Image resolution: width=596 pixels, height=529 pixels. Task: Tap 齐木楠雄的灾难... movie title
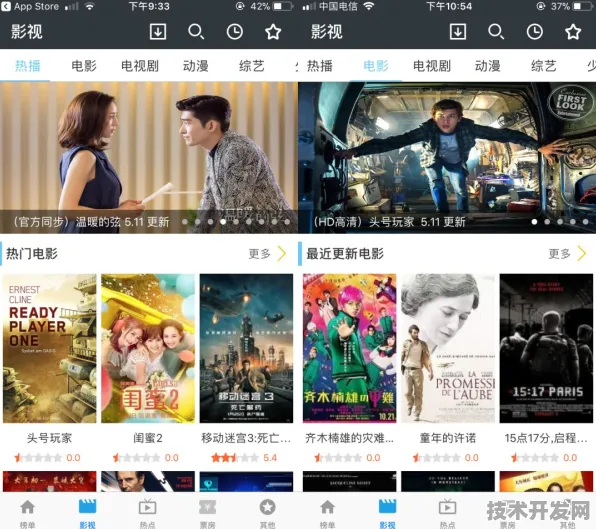pos(349,438)
